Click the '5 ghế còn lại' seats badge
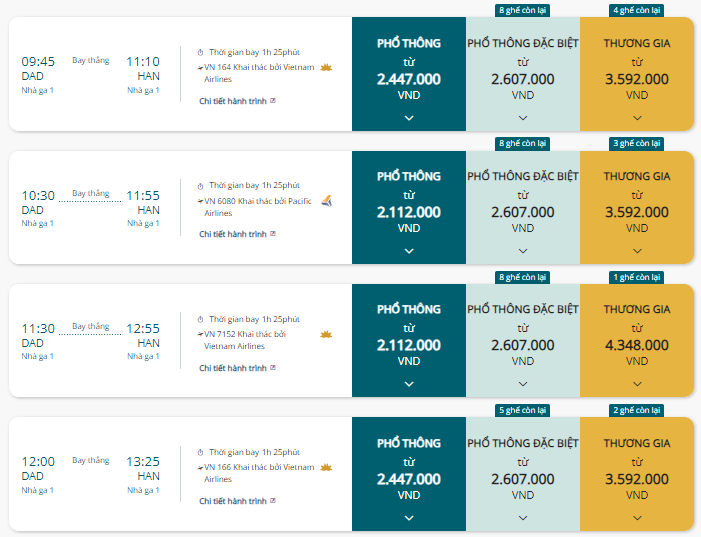Image resolution: width=701 pixels, height=537 pixels. coord(522,410)
